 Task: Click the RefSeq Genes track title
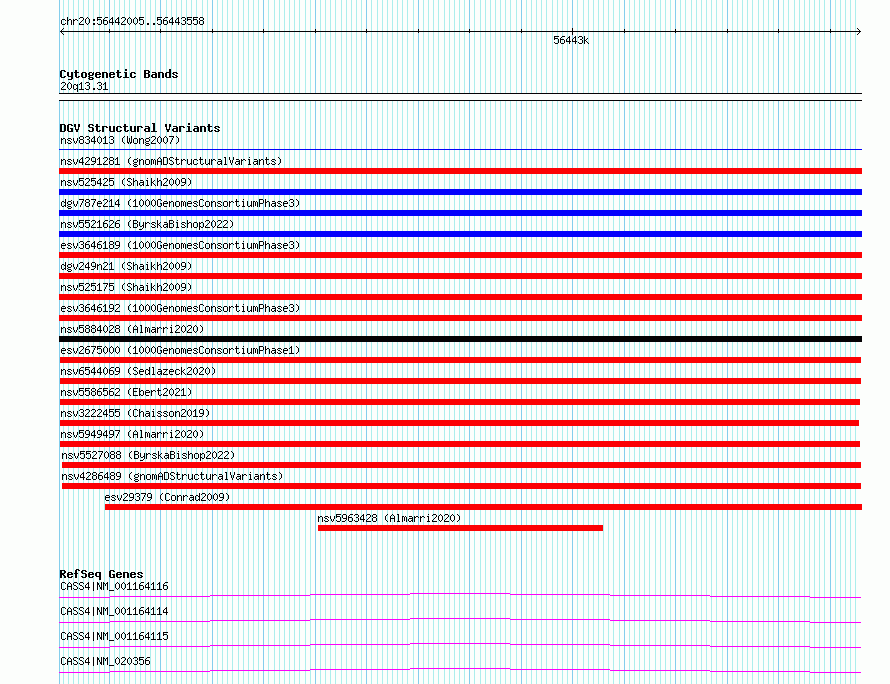(x=101, y=574)
